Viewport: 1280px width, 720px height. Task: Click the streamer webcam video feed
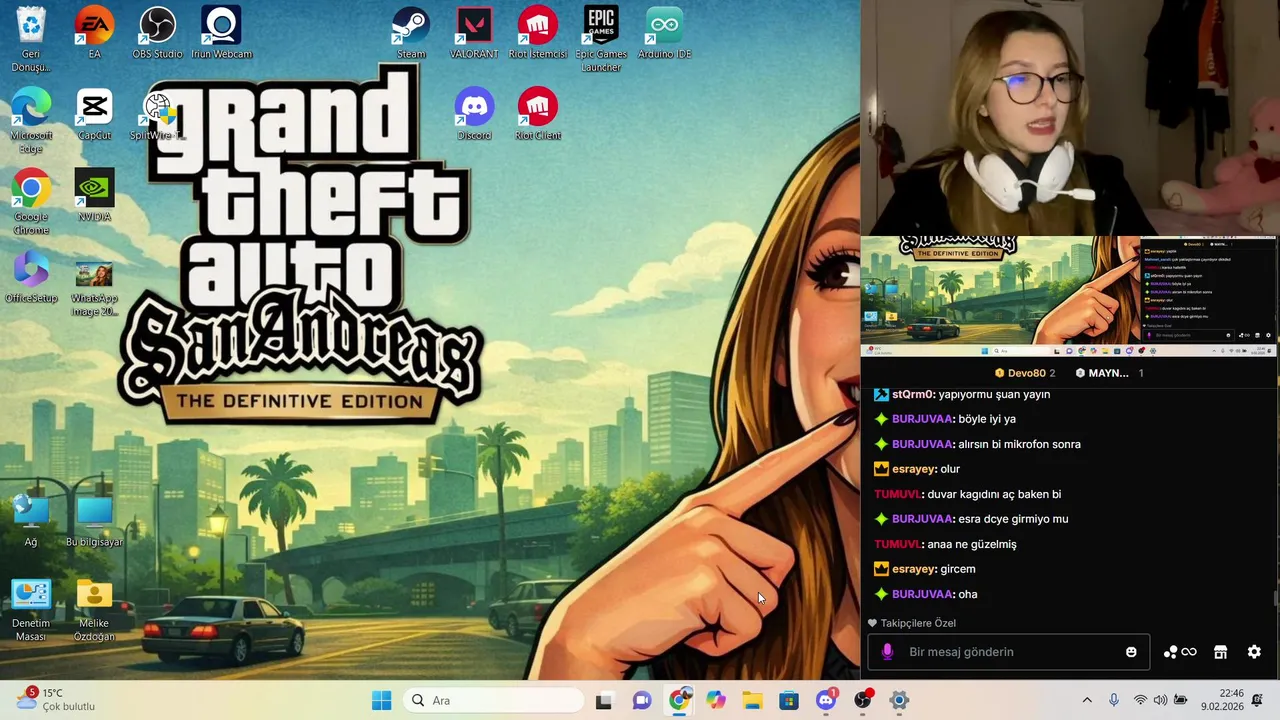(1069, 118)
